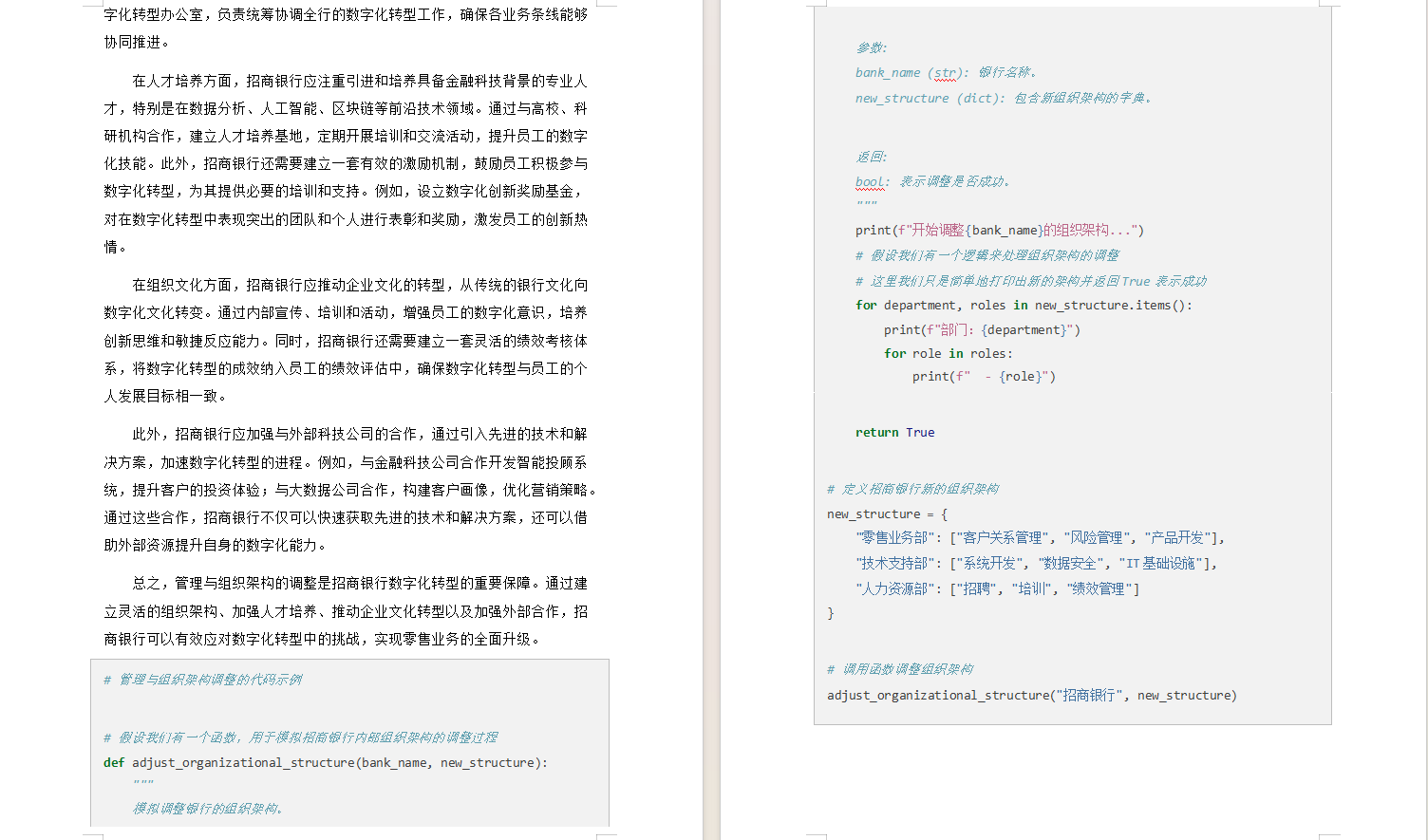Click the line "new_structure = {"
1428x840 pixels.
coord(888,513)
